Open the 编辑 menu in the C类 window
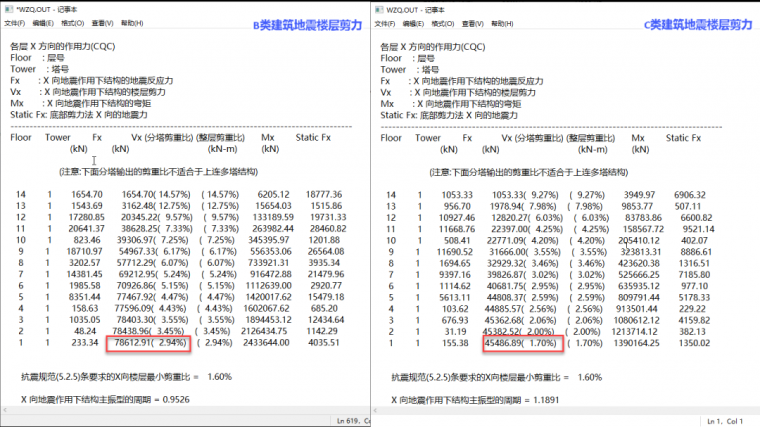The width and height of the screenshot is (760, 427). point(419,22)
